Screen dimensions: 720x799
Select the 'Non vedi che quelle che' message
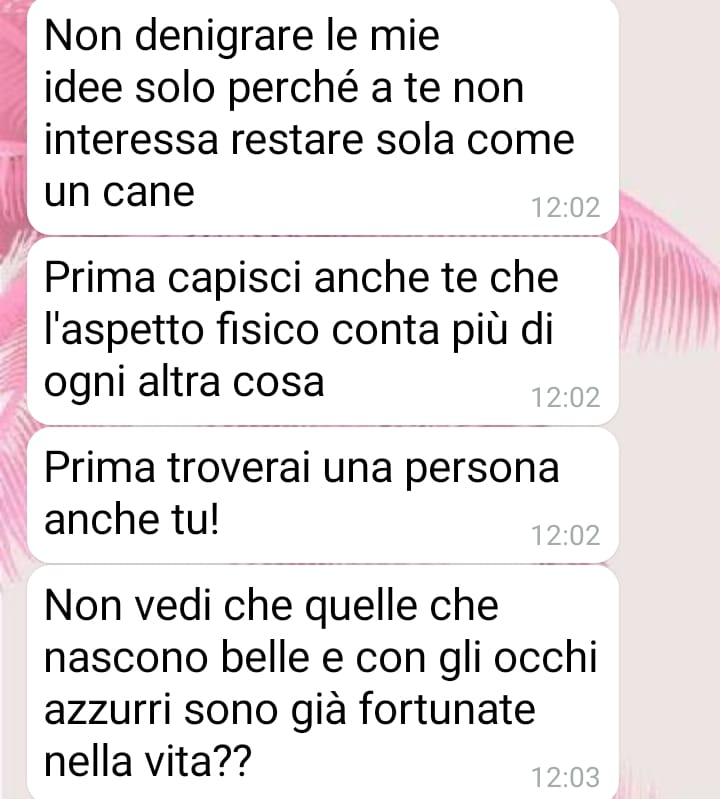[323, 683]
